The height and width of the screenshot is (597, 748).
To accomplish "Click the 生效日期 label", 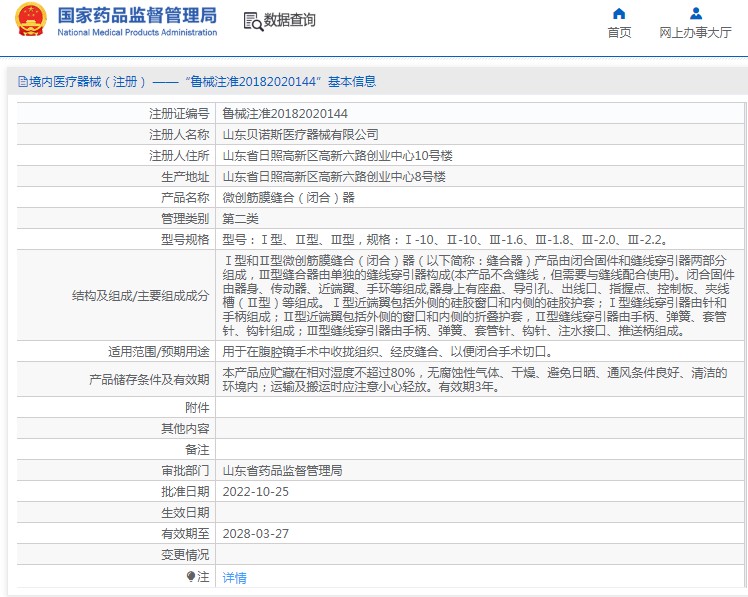I will (186, 513).
